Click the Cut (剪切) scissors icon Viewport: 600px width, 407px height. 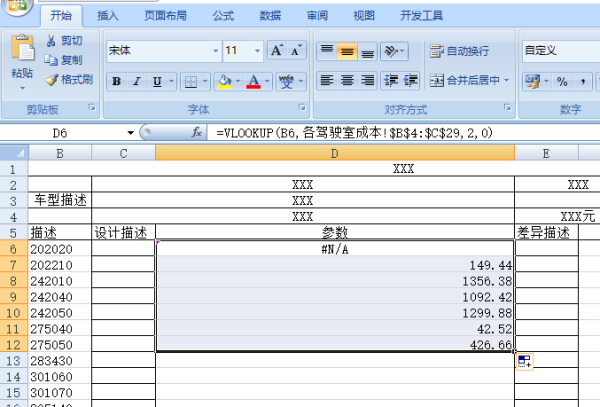(51, 41)
